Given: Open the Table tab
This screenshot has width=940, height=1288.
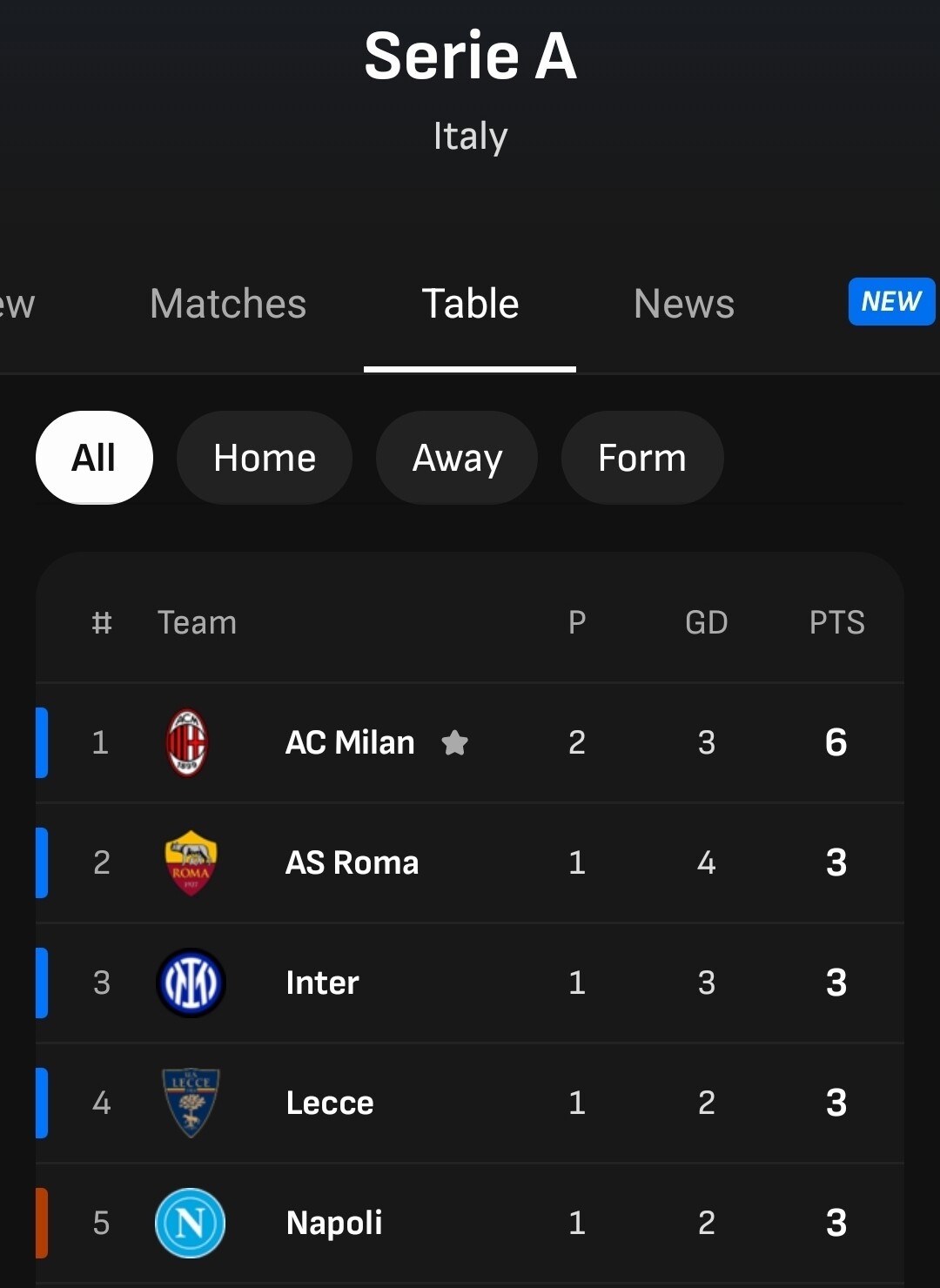Looking at the screenshot, I should 470,304.
